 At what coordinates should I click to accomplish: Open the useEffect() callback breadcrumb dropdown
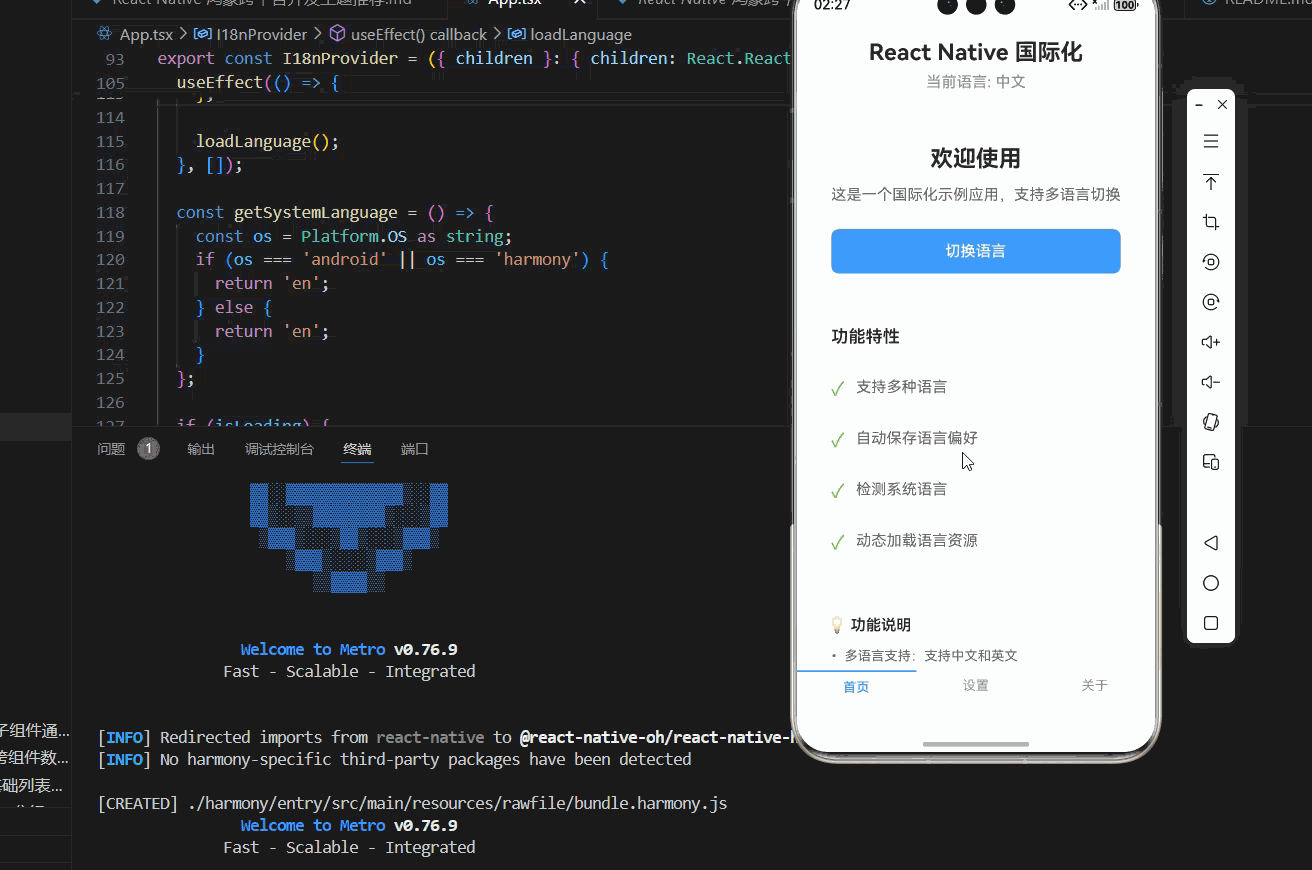click(419, 33)
